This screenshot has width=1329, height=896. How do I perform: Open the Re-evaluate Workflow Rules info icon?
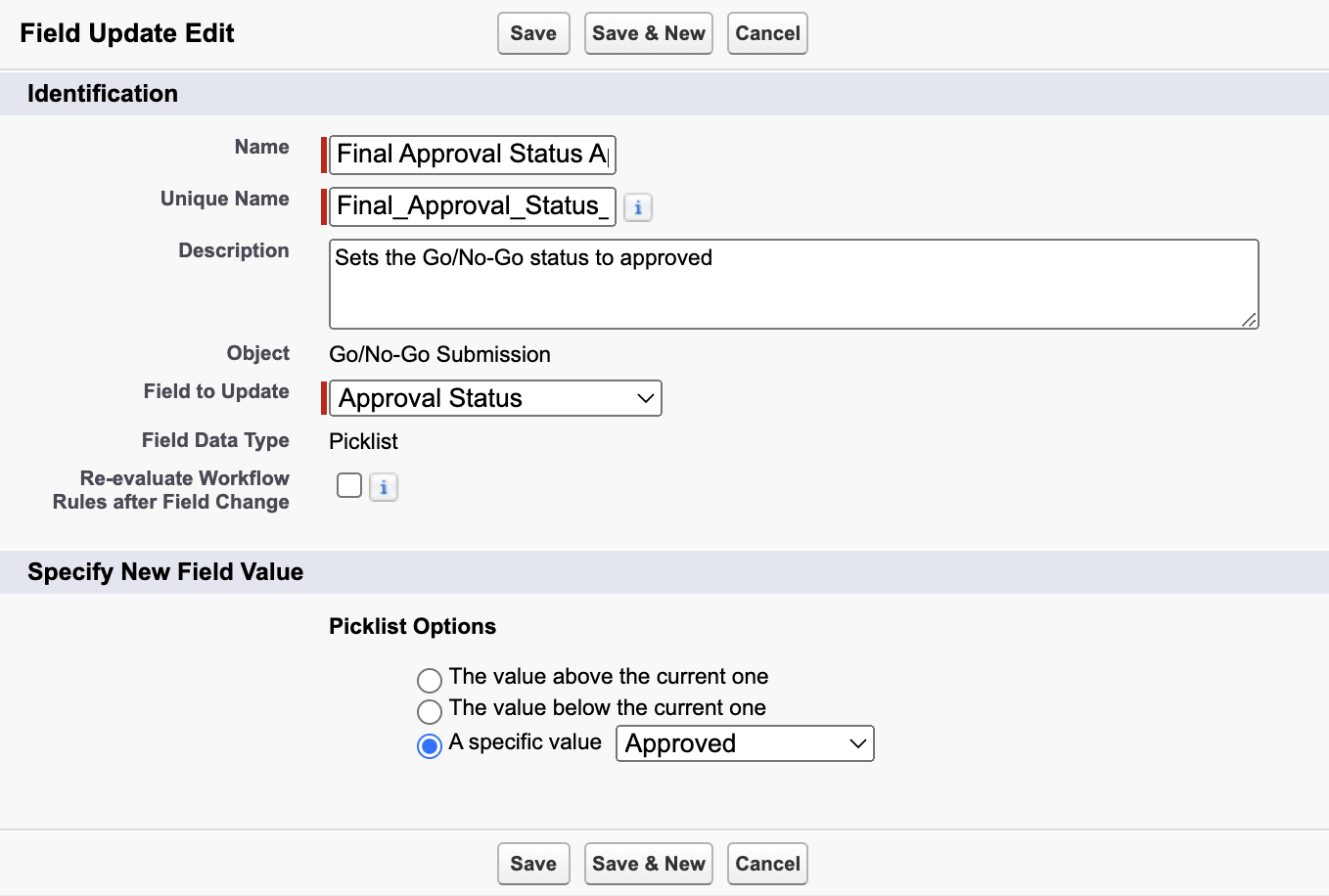click(383, 486)
